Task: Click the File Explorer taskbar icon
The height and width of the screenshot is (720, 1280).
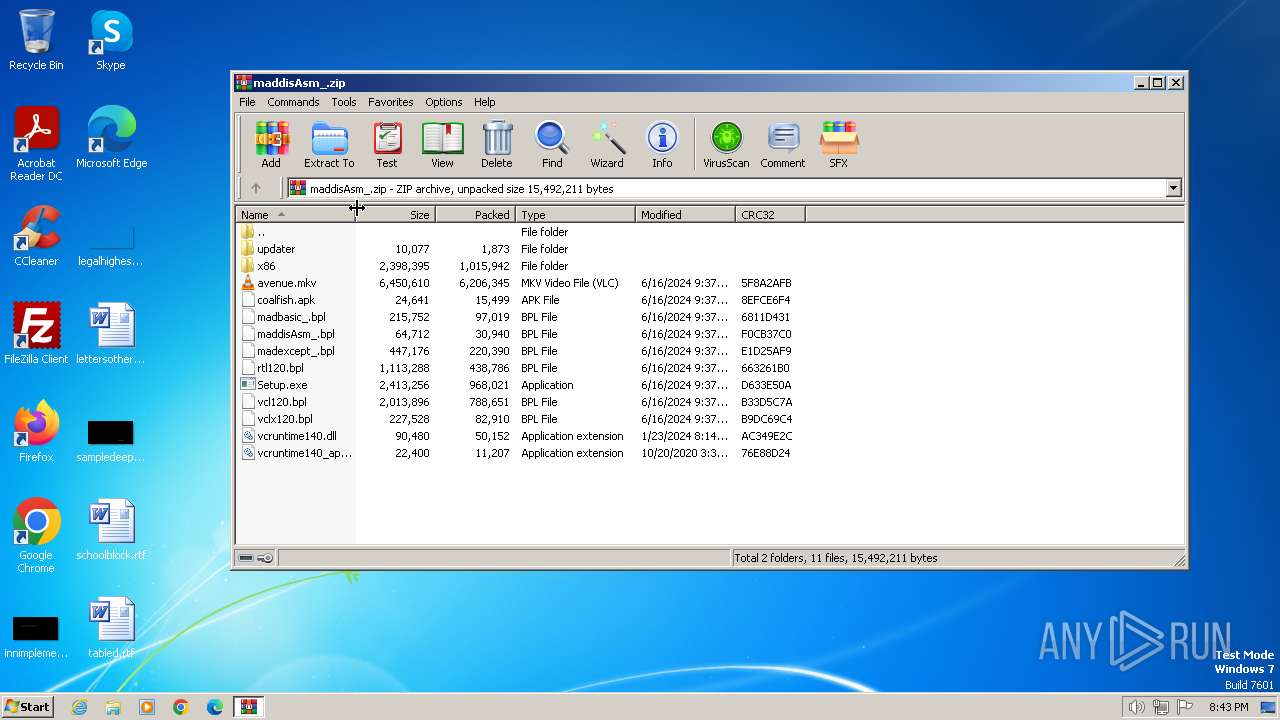Action: pos(113,707)
